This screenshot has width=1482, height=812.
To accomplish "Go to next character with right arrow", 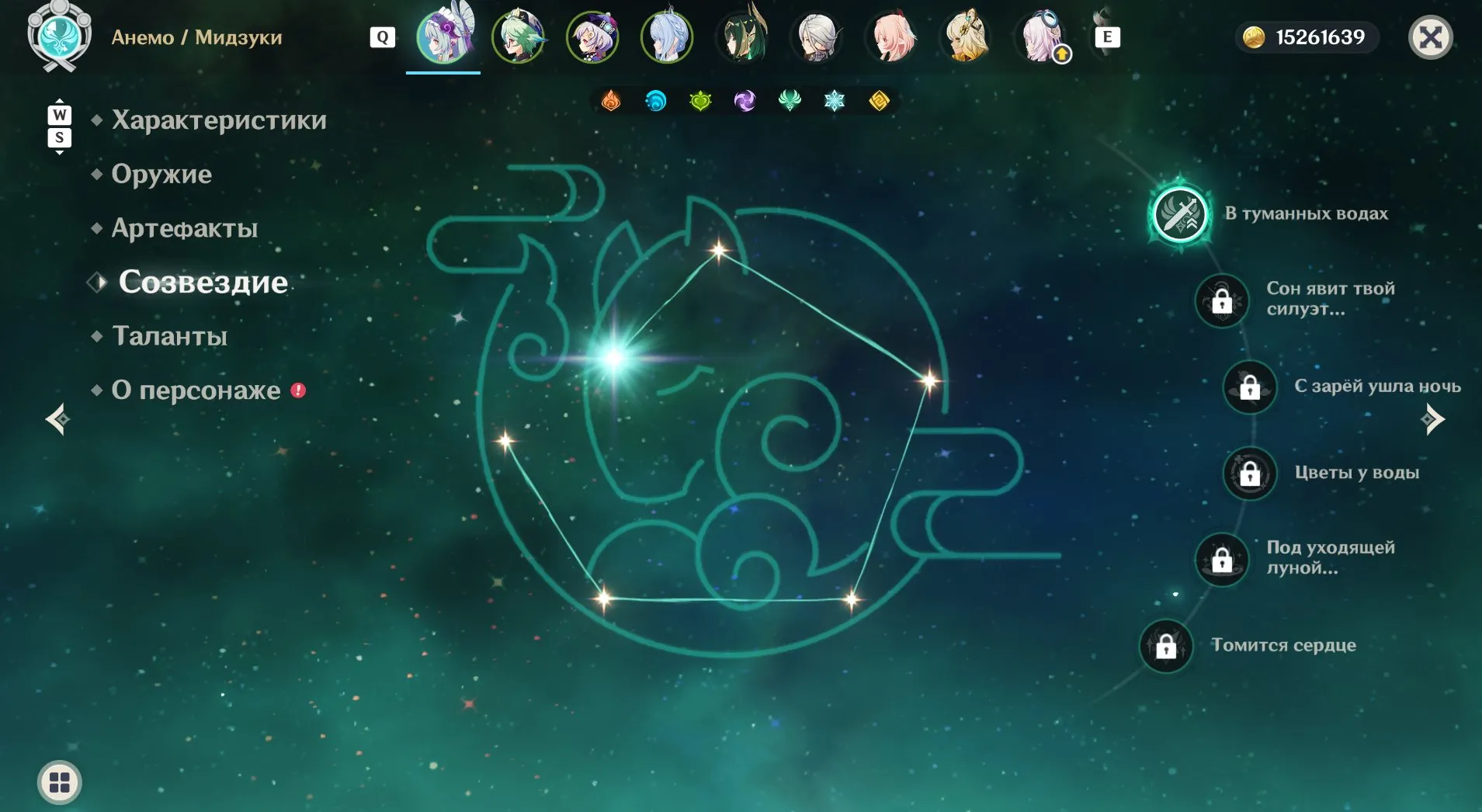I will point(1432,420).
